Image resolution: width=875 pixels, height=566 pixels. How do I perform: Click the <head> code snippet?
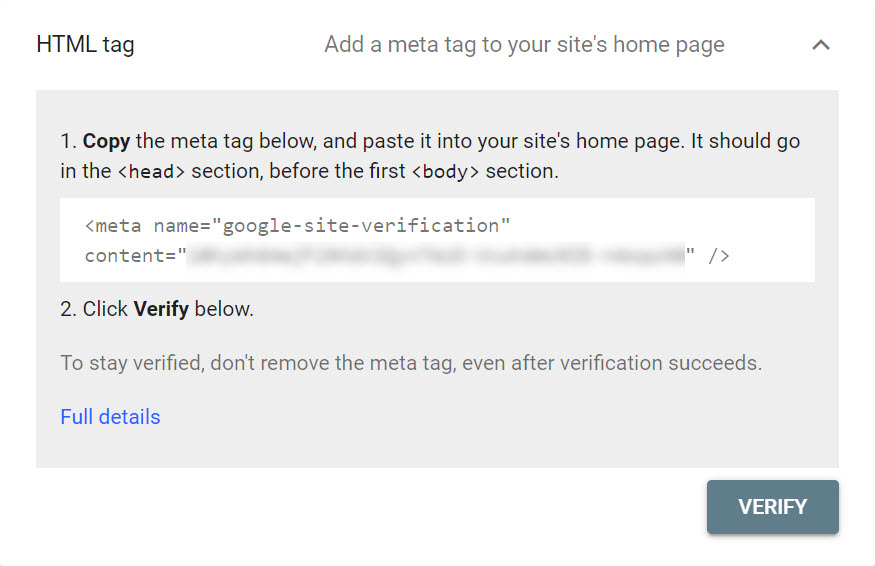pyautogui.click(x=151, y=171)
